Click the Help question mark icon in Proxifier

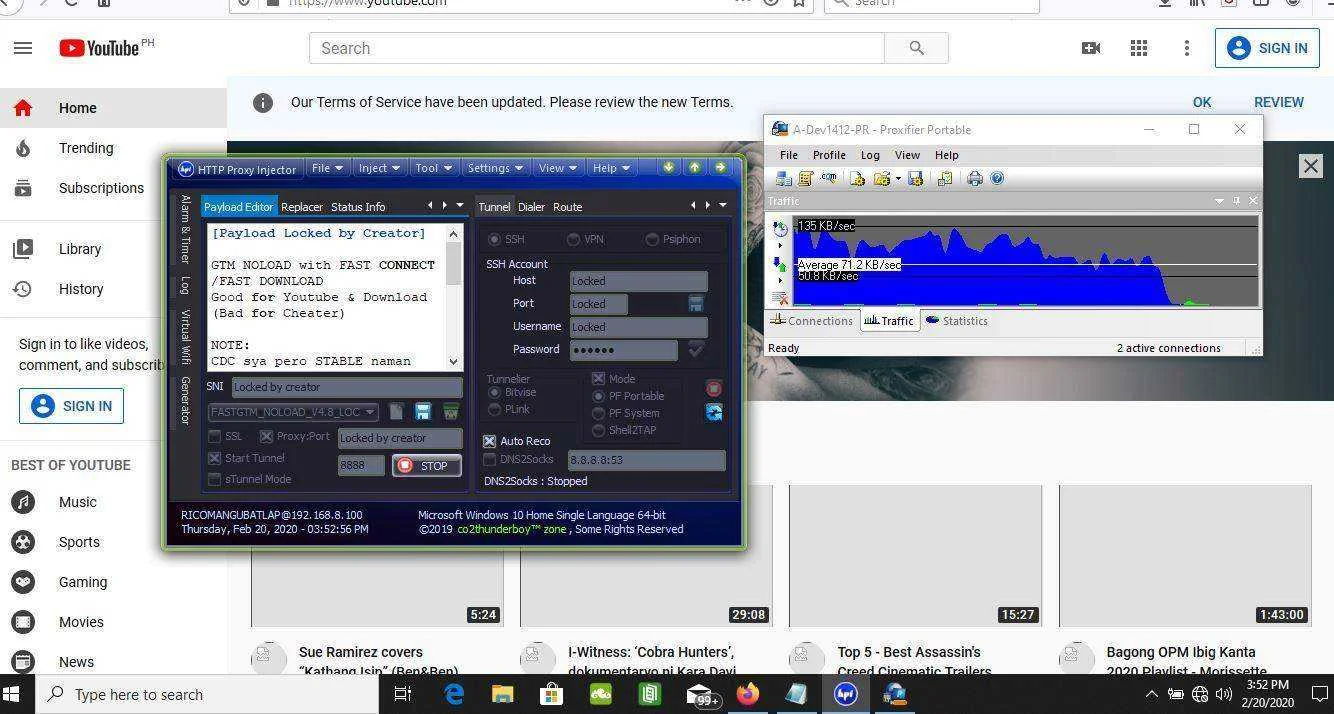(x=997, y=178)
